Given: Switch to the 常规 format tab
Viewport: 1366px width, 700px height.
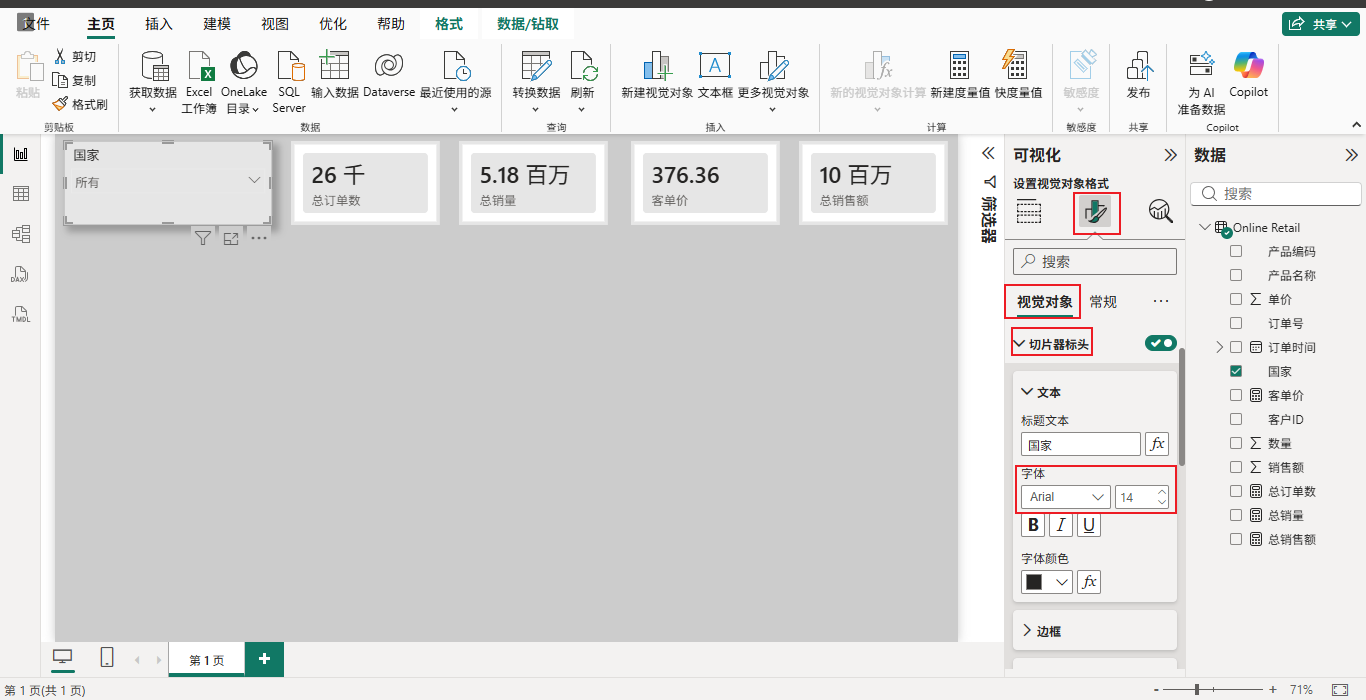Looking at the screenshot, I should [x=1103, y=301].
